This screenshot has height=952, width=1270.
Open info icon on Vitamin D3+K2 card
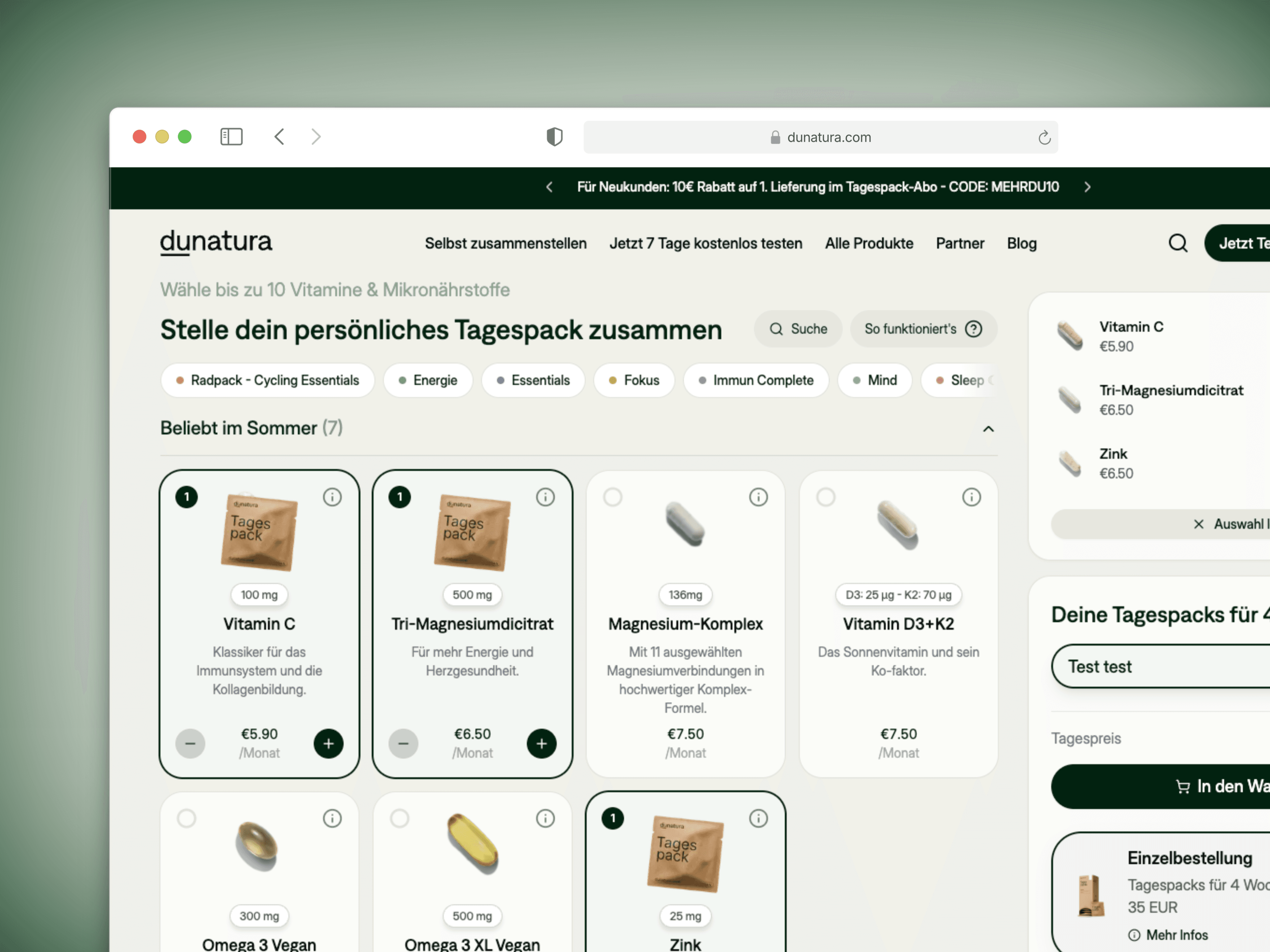[971, 497]
